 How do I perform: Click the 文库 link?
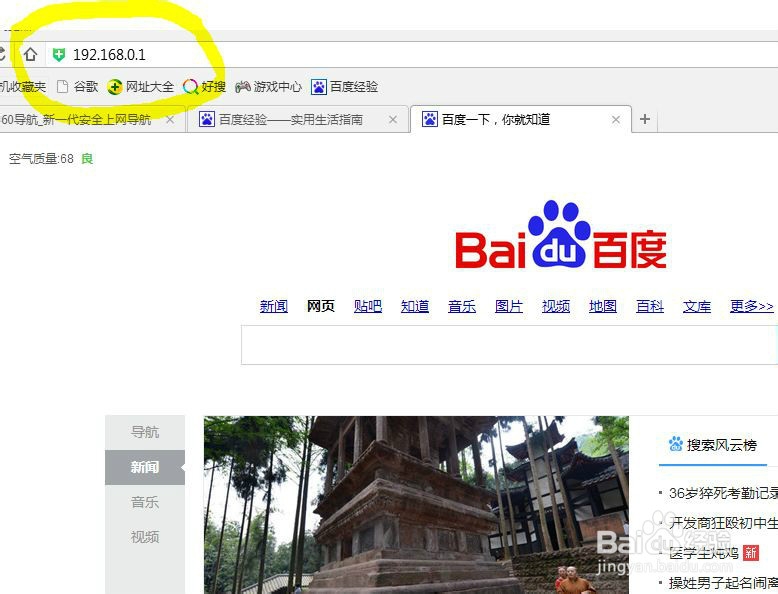point(697,306)
